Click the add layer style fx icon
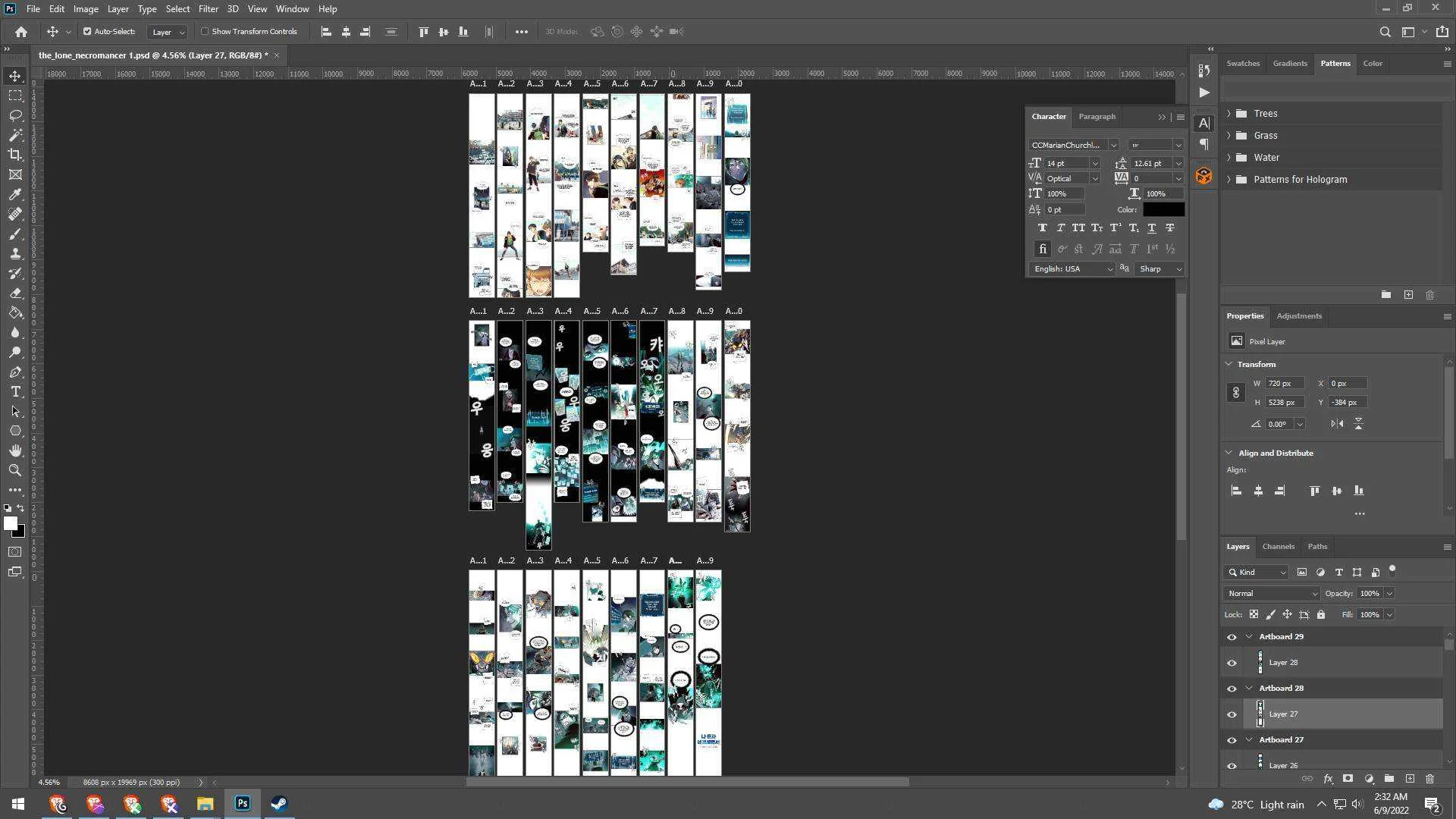The width and height of the screenshot is (1456, 819). tap(1328, 779)
